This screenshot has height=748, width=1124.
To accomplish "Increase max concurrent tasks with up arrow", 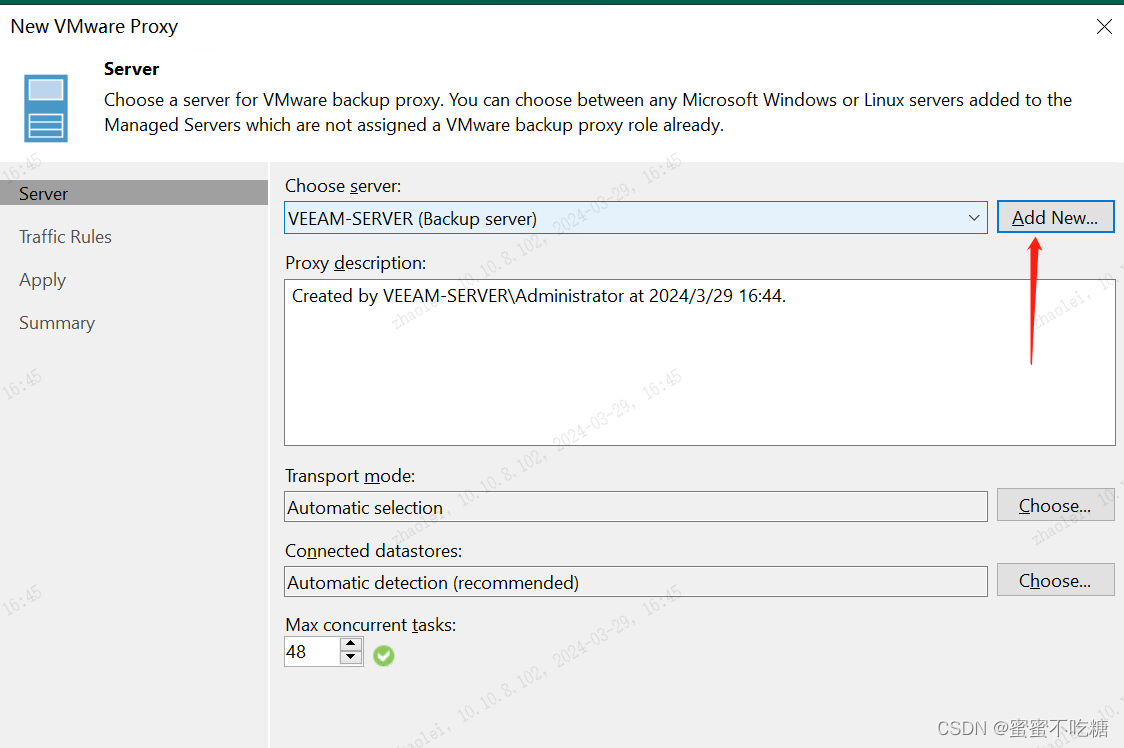I will point(351,644).
